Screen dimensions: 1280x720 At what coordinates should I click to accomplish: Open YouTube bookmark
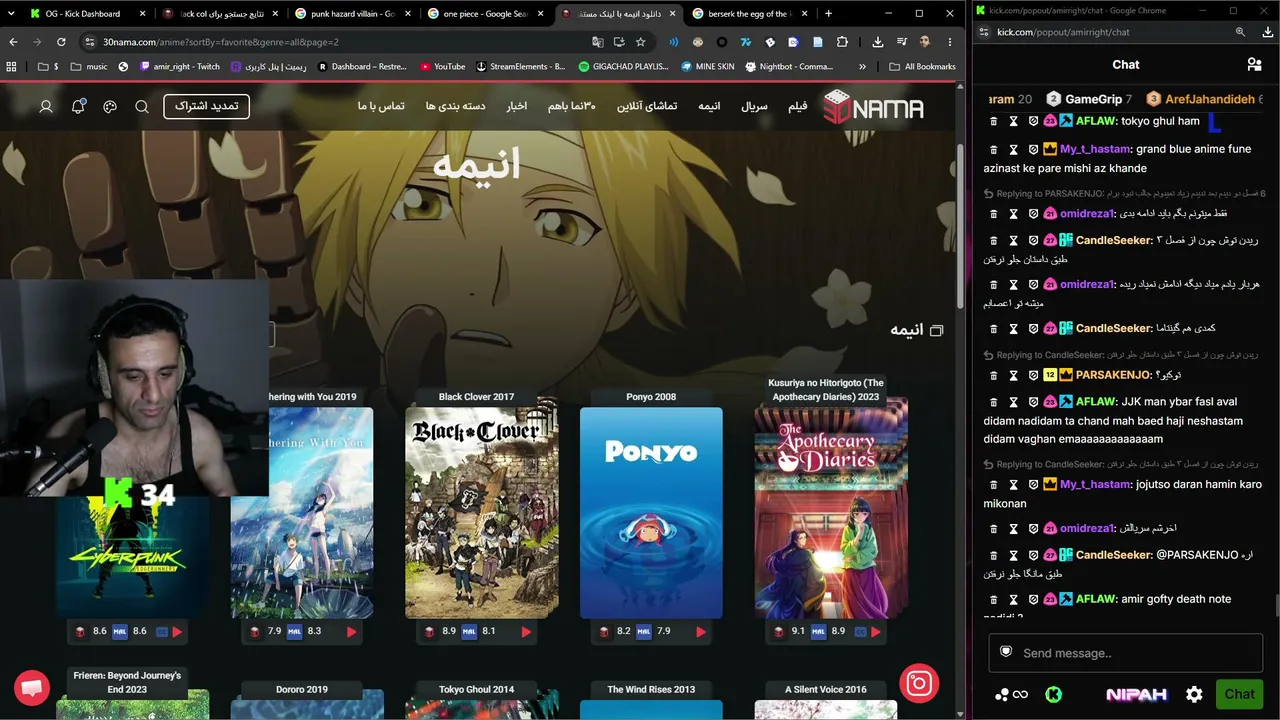(442, 67)
